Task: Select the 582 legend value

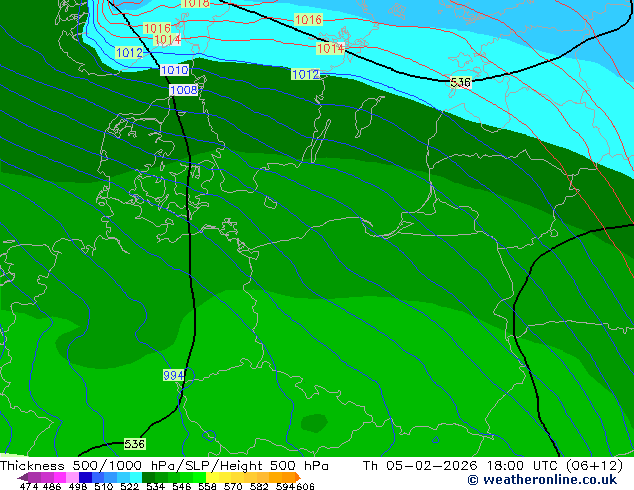Action: coord(259,486)
